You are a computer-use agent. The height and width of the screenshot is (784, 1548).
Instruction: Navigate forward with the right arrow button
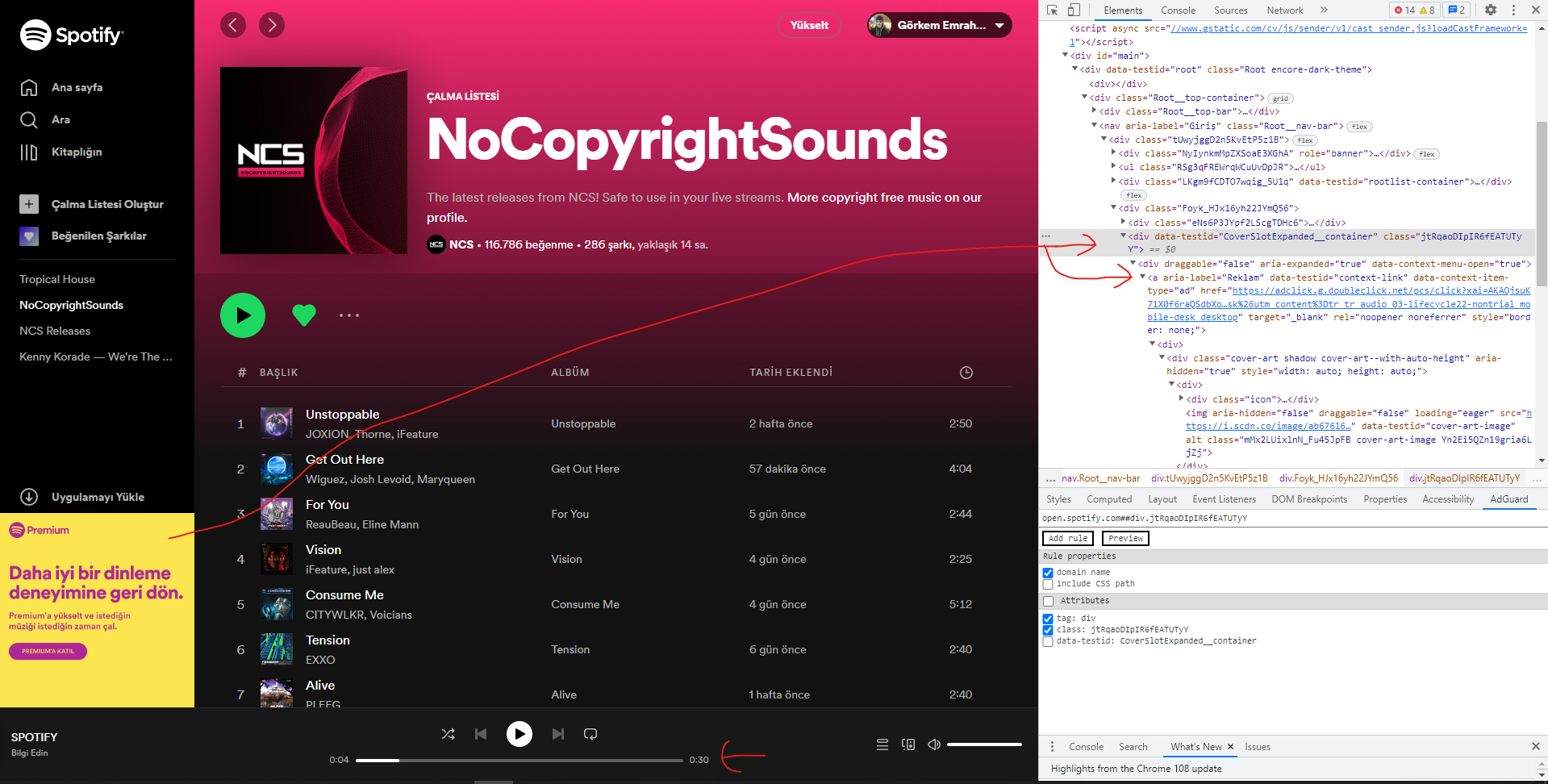[272, 25]
